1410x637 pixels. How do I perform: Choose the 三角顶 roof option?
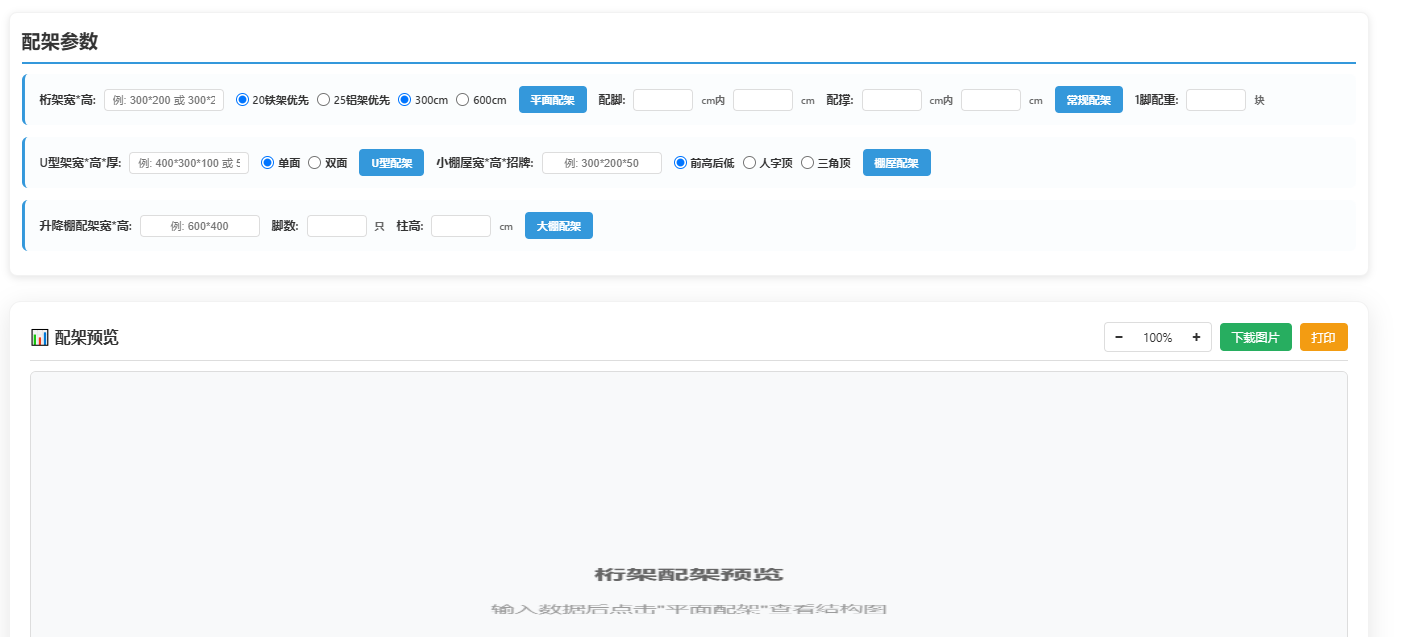pos(807,163)
